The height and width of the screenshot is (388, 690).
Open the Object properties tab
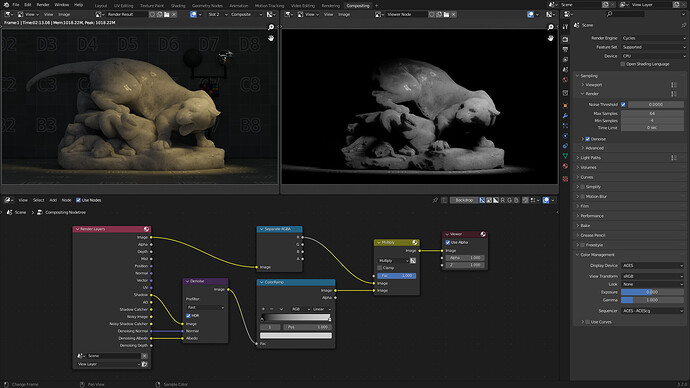click(565, 106)
